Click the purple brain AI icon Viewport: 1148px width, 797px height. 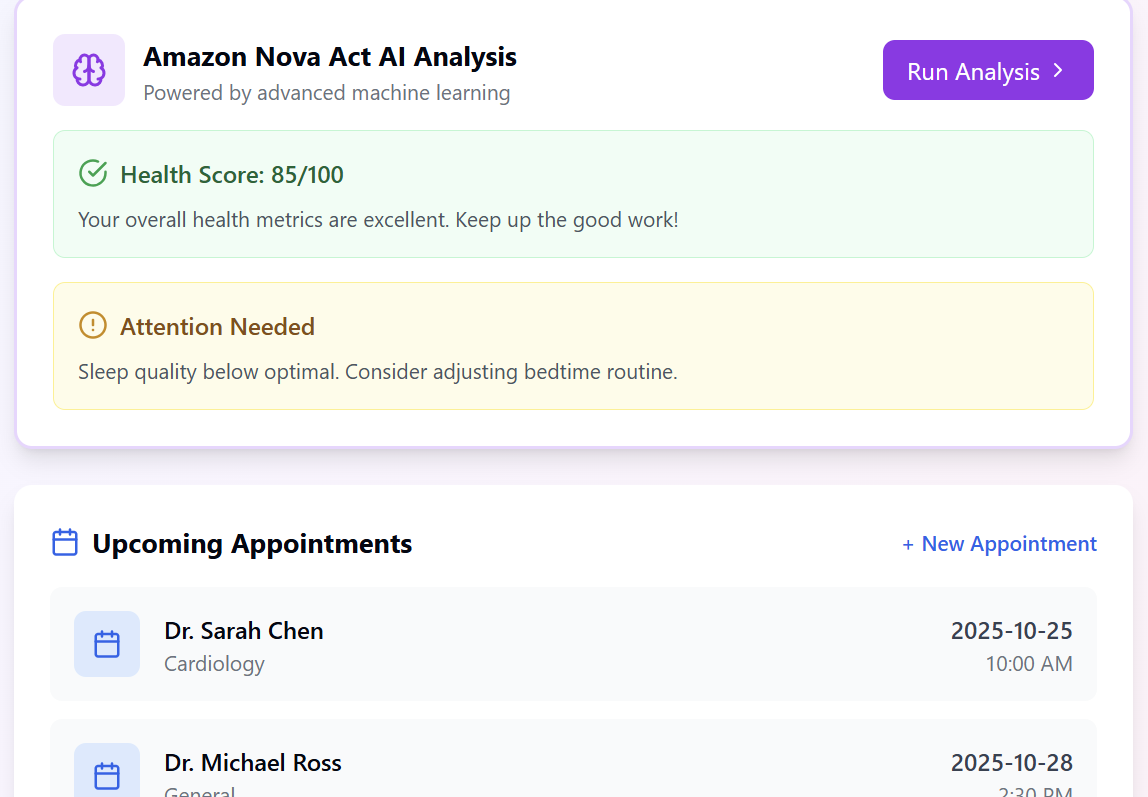coord(89,70)
